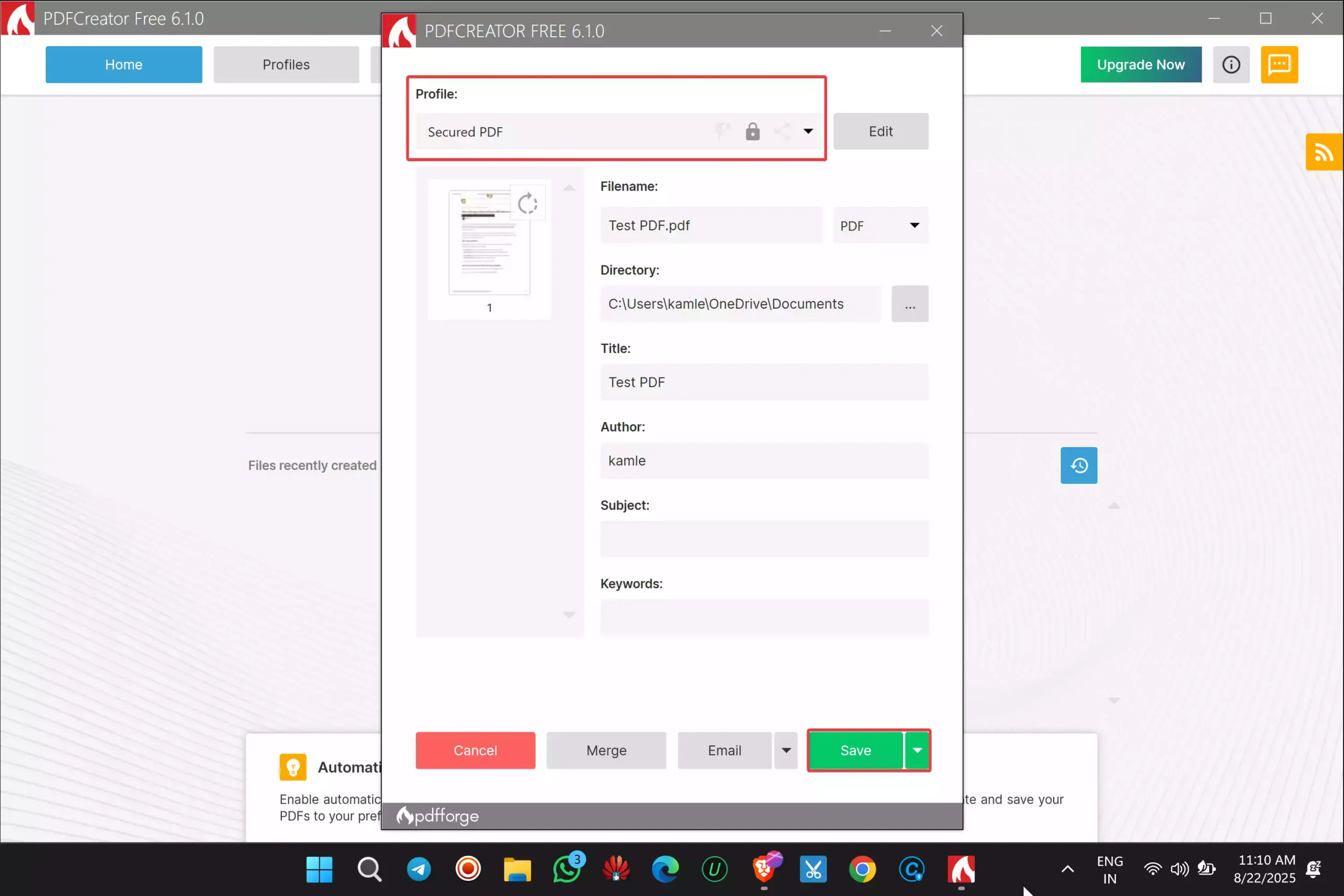Switch to the Profiles tab
The image size is (1344, 896).
(286, 64)
